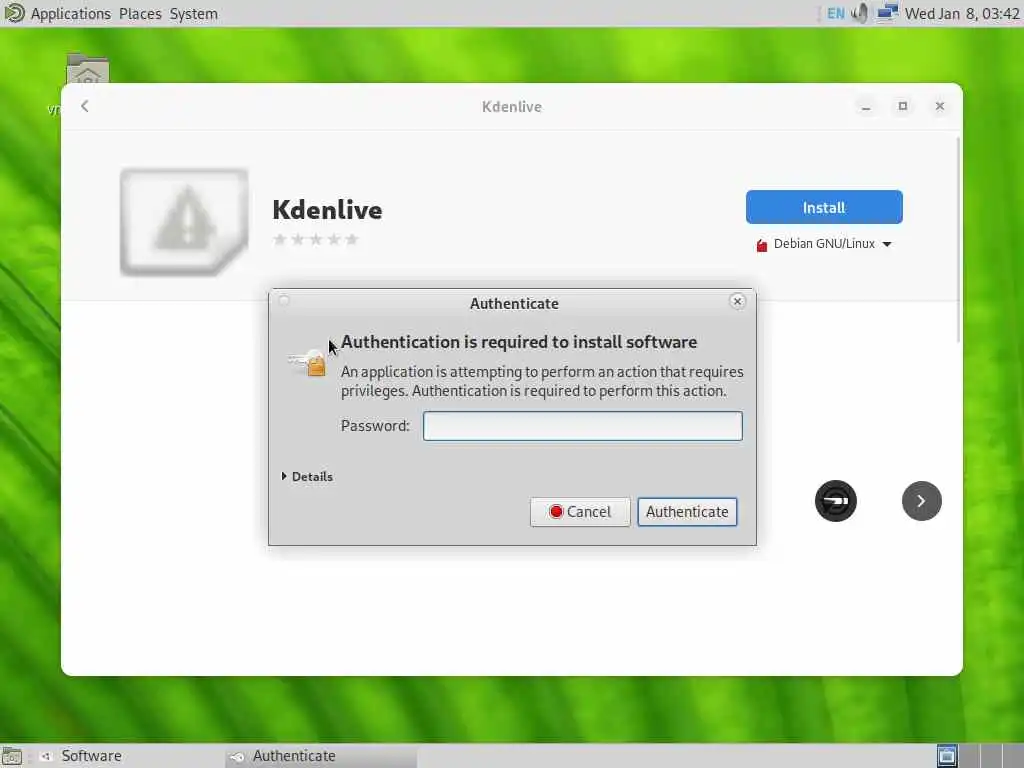Click the lock and keys icon
The image size is (1024, 768).
click(306, 362)
